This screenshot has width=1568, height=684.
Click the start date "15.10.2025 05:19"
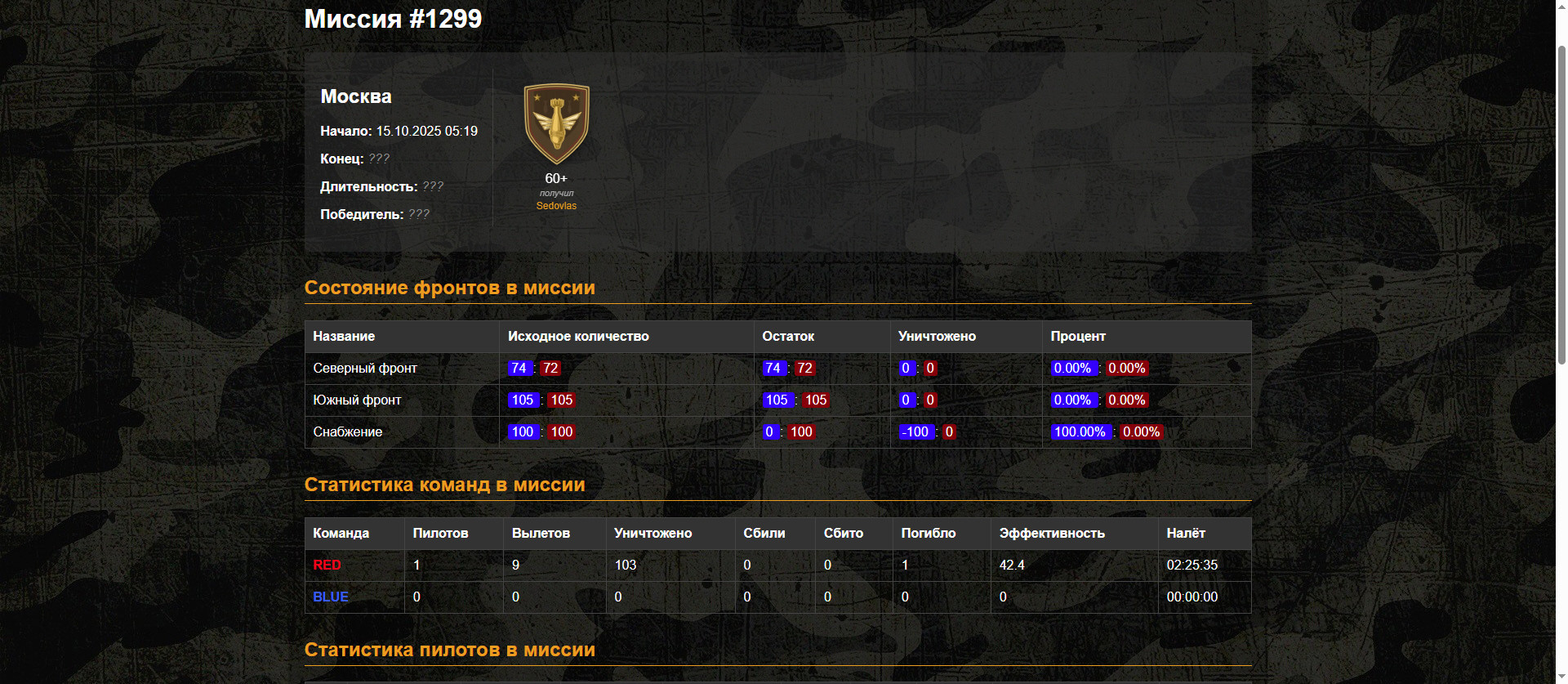427,131
